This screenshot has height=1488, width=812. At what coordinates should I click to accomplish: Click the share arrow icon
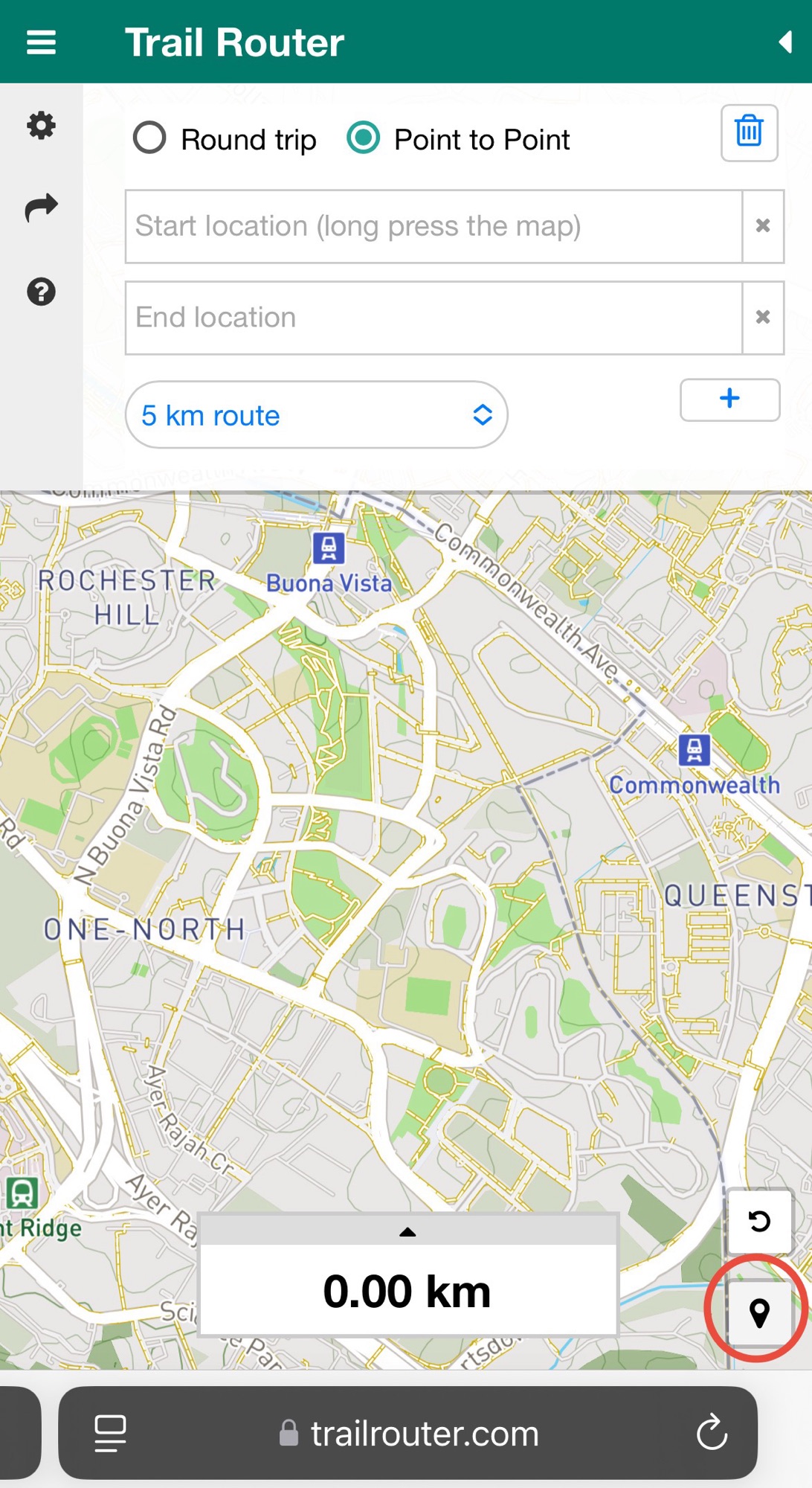click(41, 208)
